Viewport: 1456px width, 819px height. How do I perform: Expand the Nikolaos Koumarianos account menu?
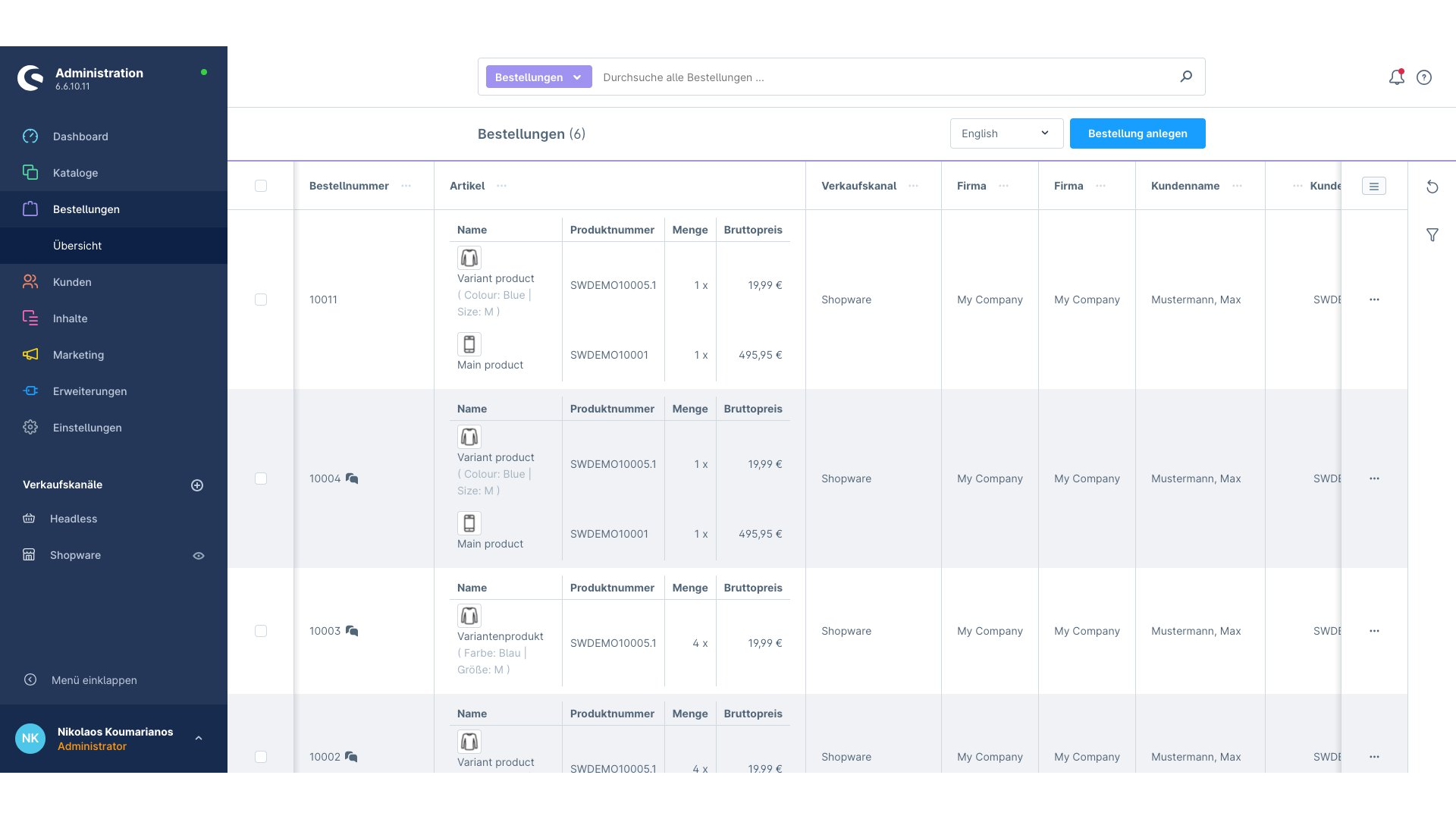[x=199, y=737]
